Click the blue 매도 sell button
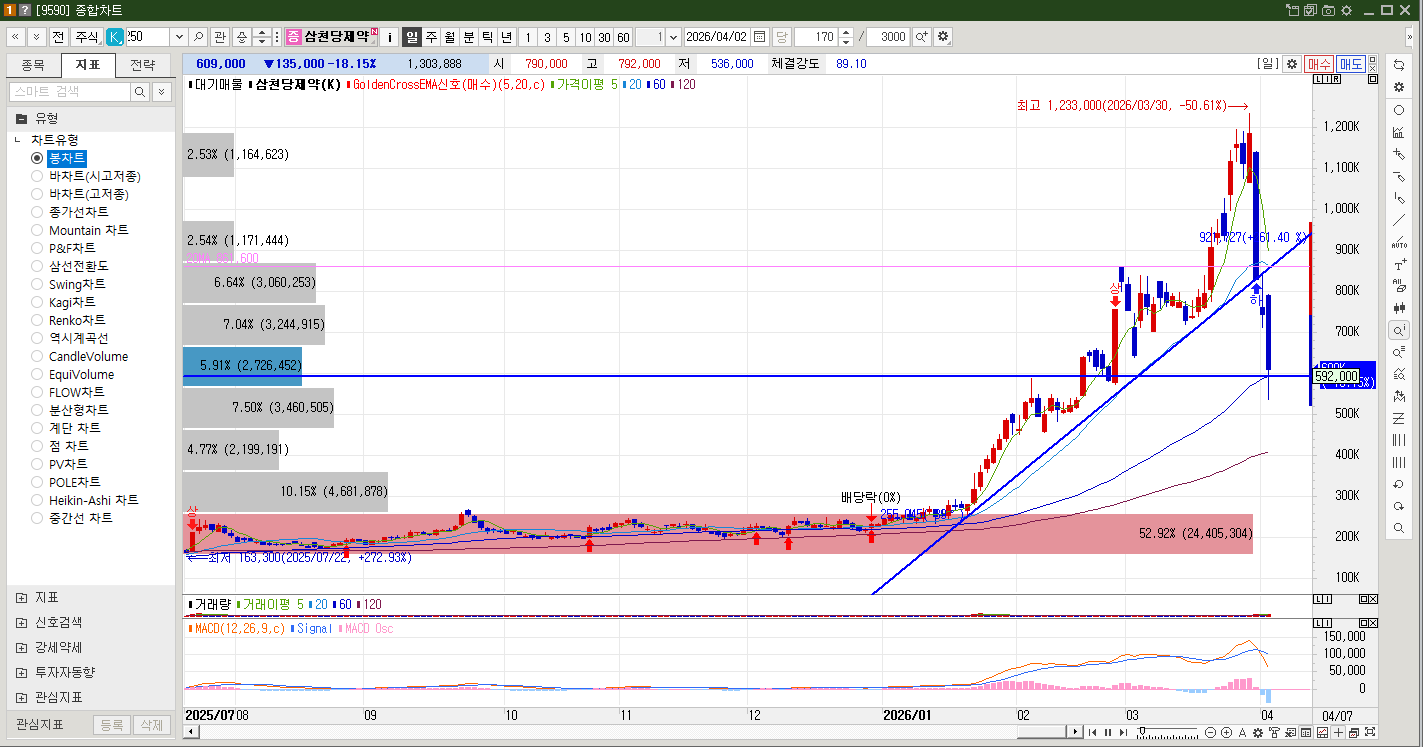 click(x=1351, y=64)
